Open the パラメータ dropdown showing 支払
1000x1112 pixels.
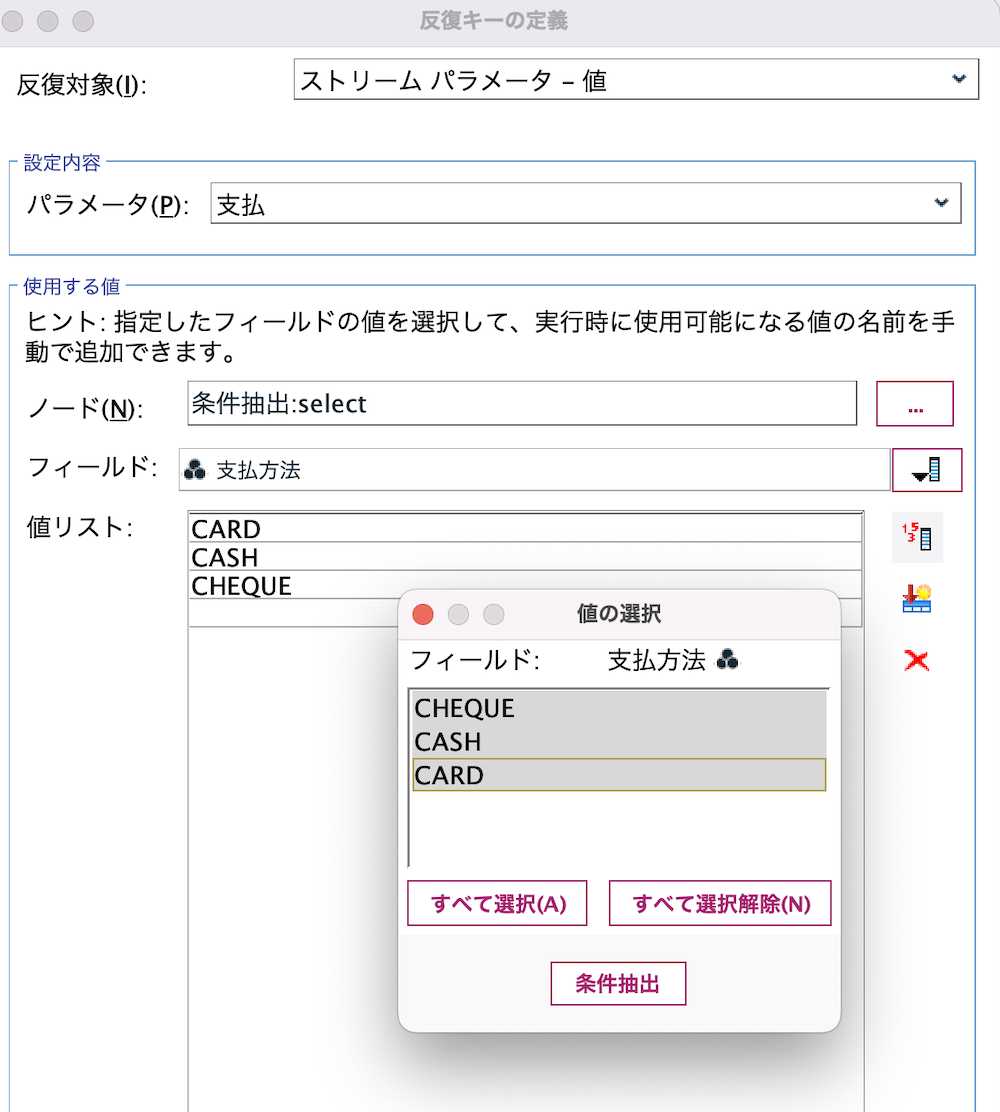940,202
